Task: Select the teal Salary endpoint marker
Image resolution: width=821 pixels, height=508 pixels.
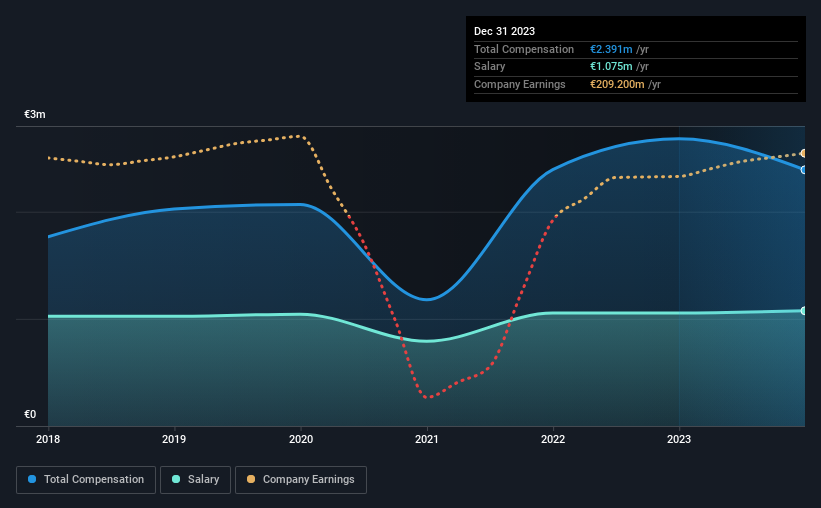Action: point(804,311)
